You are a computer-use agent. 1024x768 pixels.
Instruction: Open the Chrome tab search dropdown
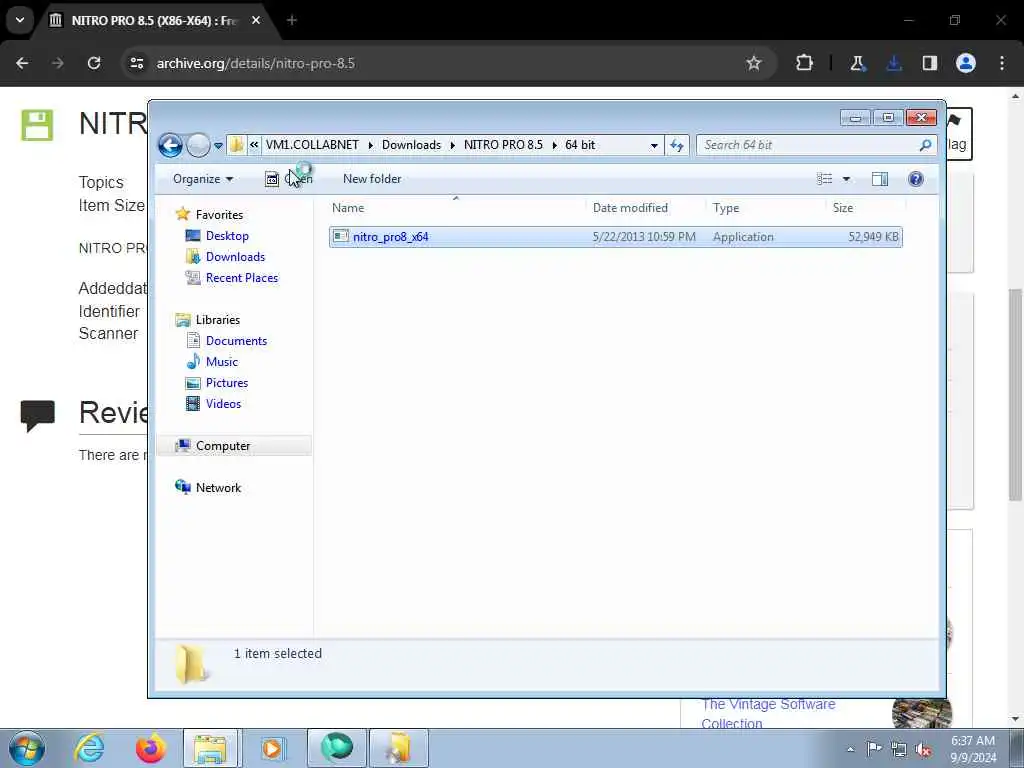click(x=20, y=20)
